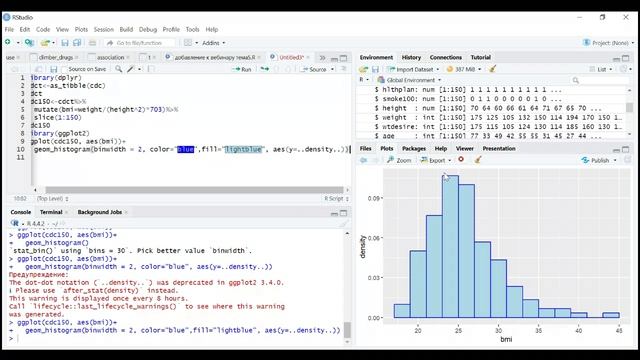Save current document in the main toolbar

coord(64,43)
